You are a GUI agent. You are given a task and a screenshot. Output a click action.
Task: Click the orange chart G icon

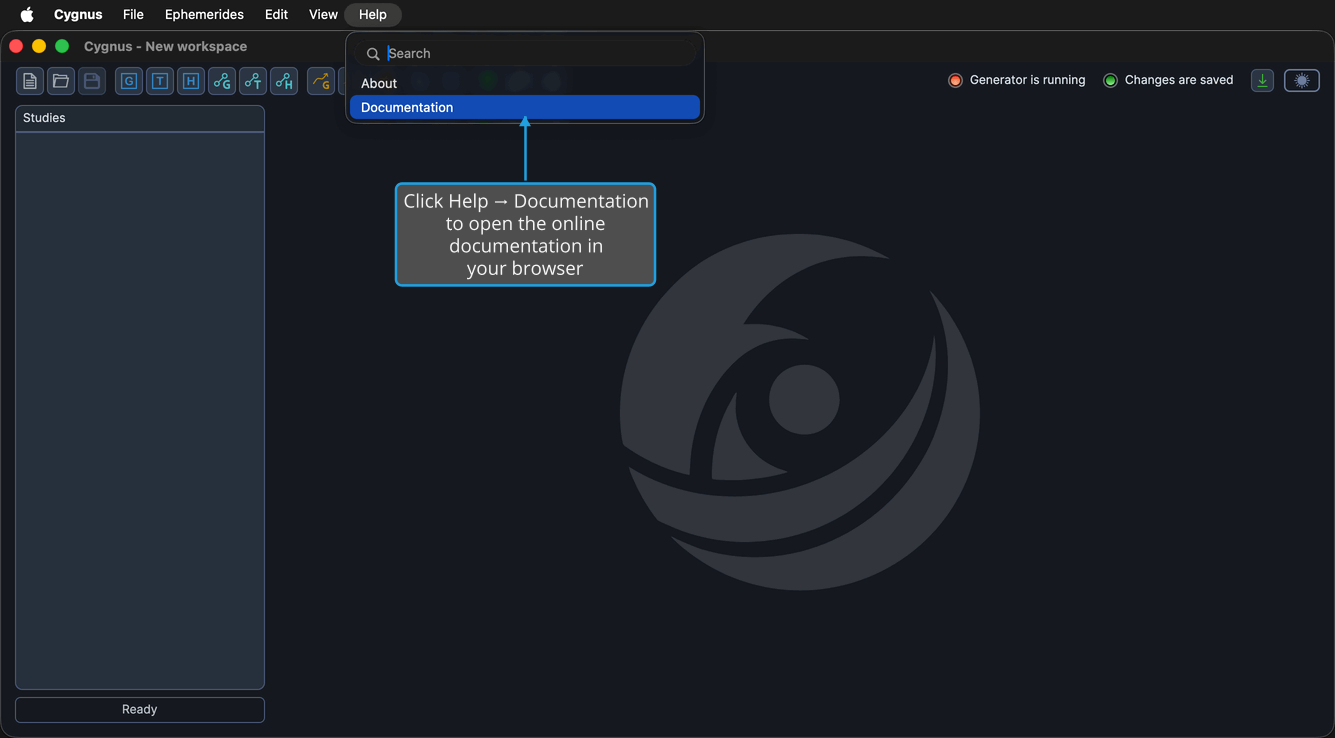321,81
